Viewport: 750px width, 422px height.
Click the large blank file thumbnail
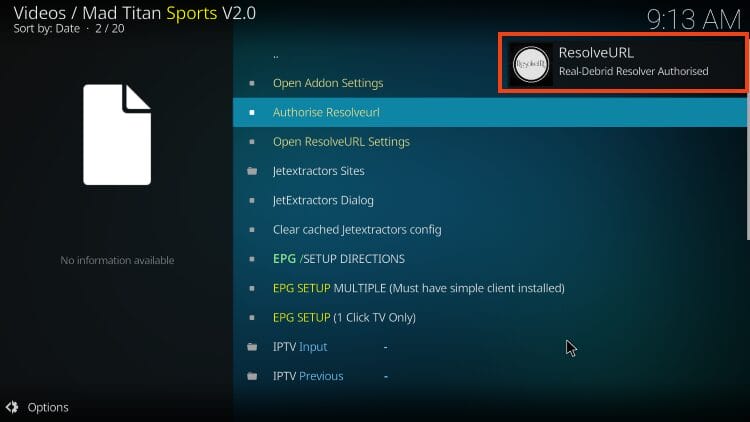coord(117,134)
